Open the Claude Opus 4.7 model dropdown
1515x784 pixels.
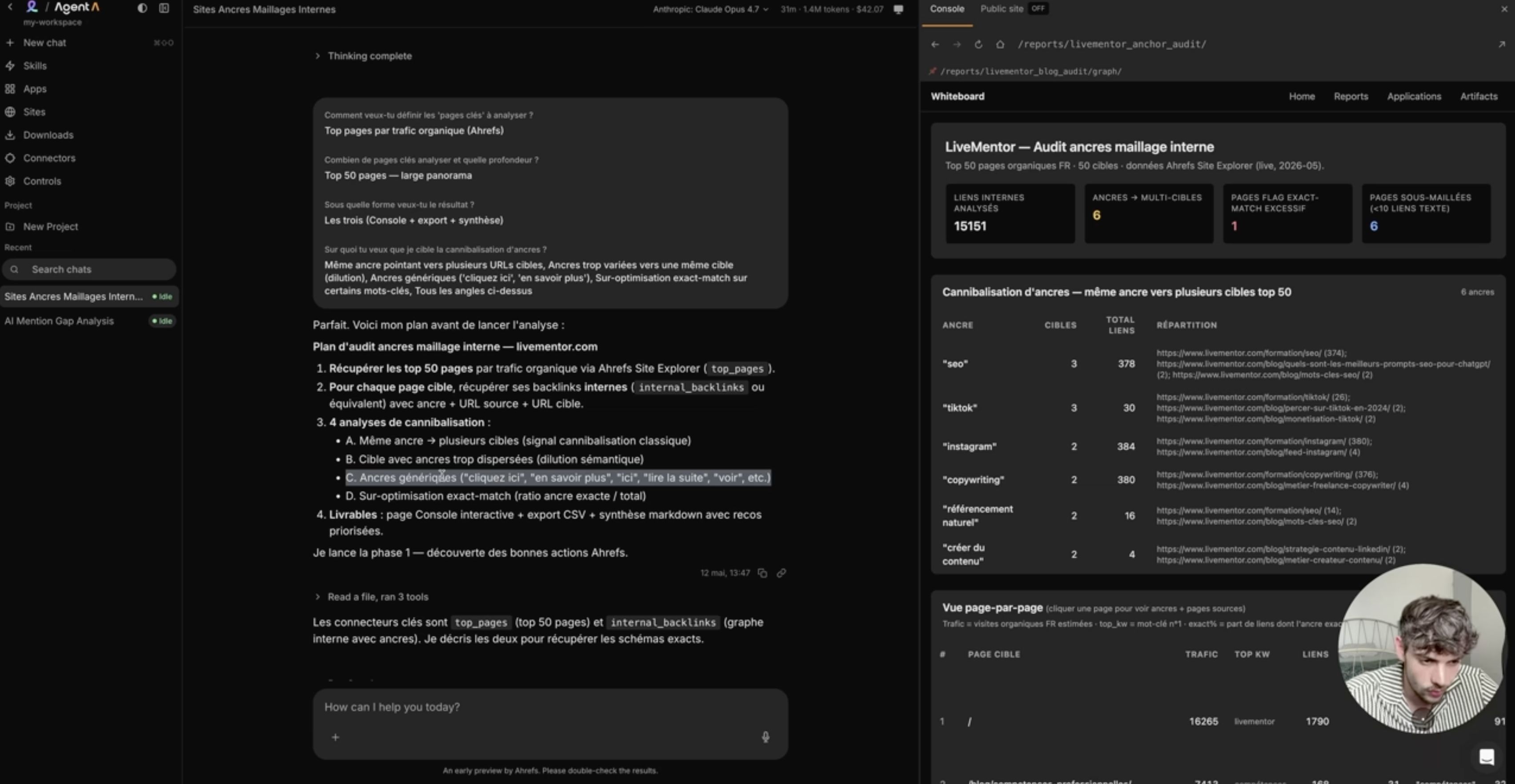710,9
